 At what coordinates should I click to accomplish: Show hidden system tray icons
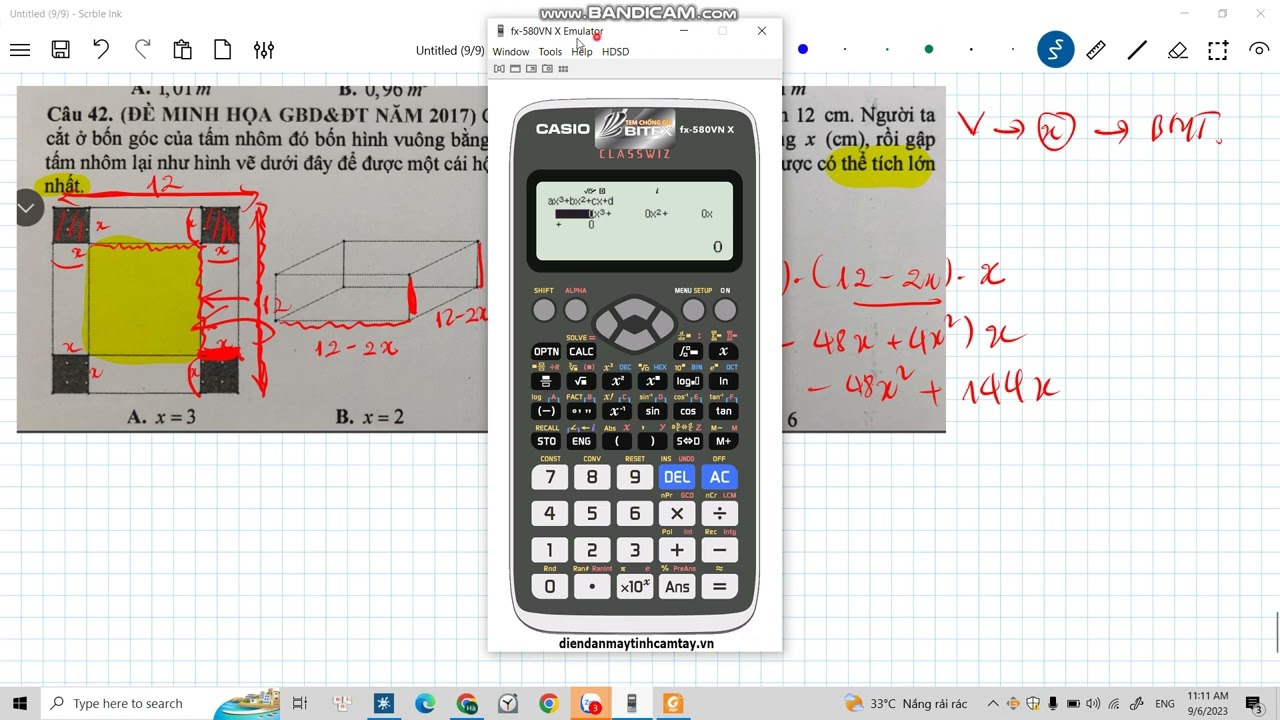(x=993, y=704)
